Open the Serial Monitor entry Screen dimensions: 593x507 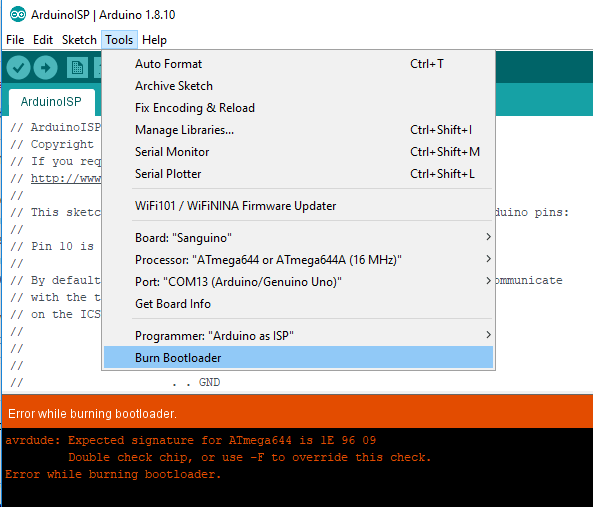pos(298,152)
